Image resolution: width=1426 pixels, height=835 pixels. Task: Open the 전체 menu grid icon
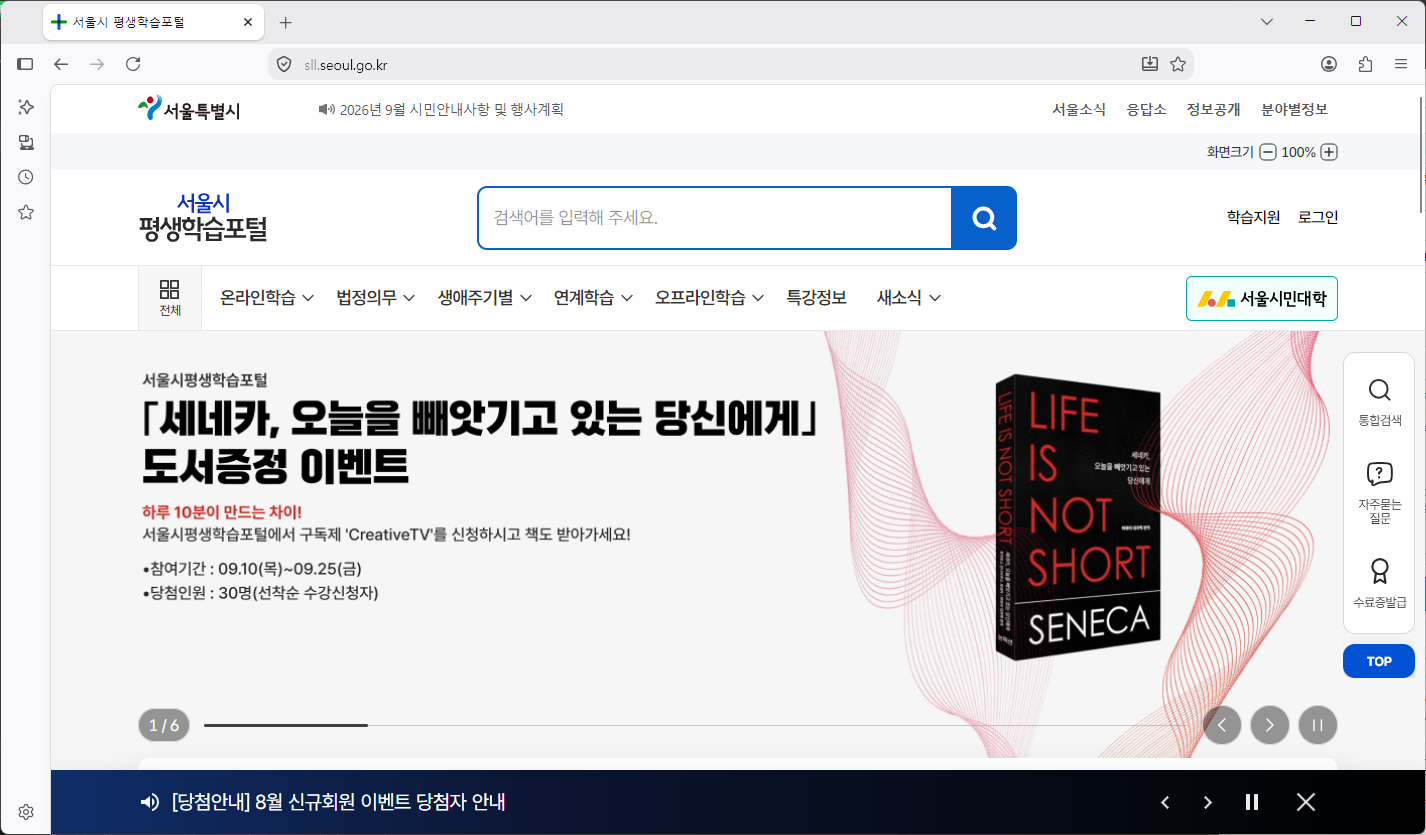170,298
